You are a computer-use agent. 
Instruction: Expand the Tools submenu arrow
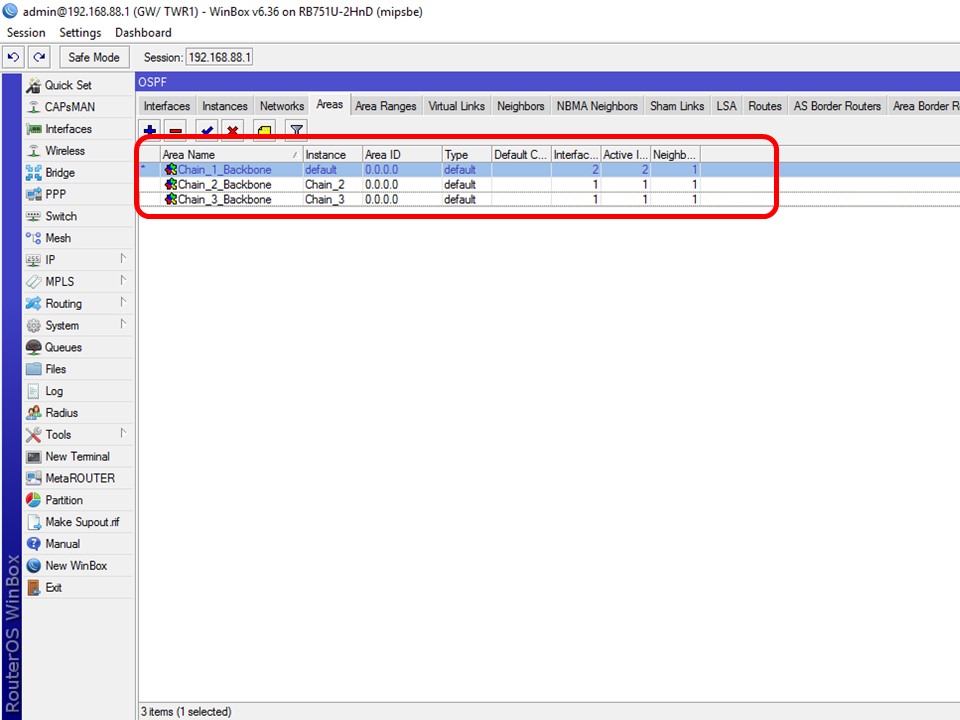coord(123,433)
